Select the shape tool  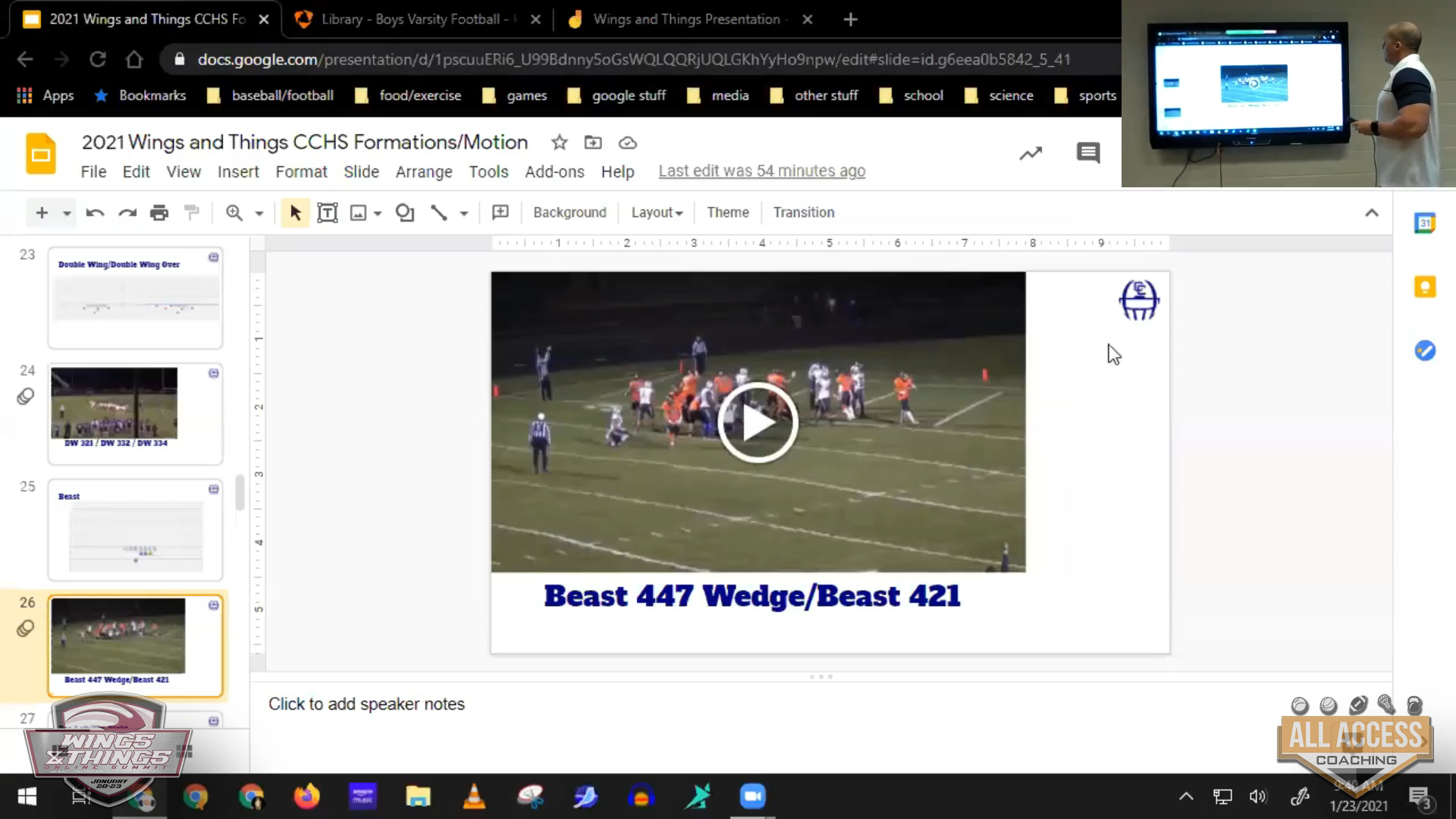pyautogui.click(x=405, y=213)
